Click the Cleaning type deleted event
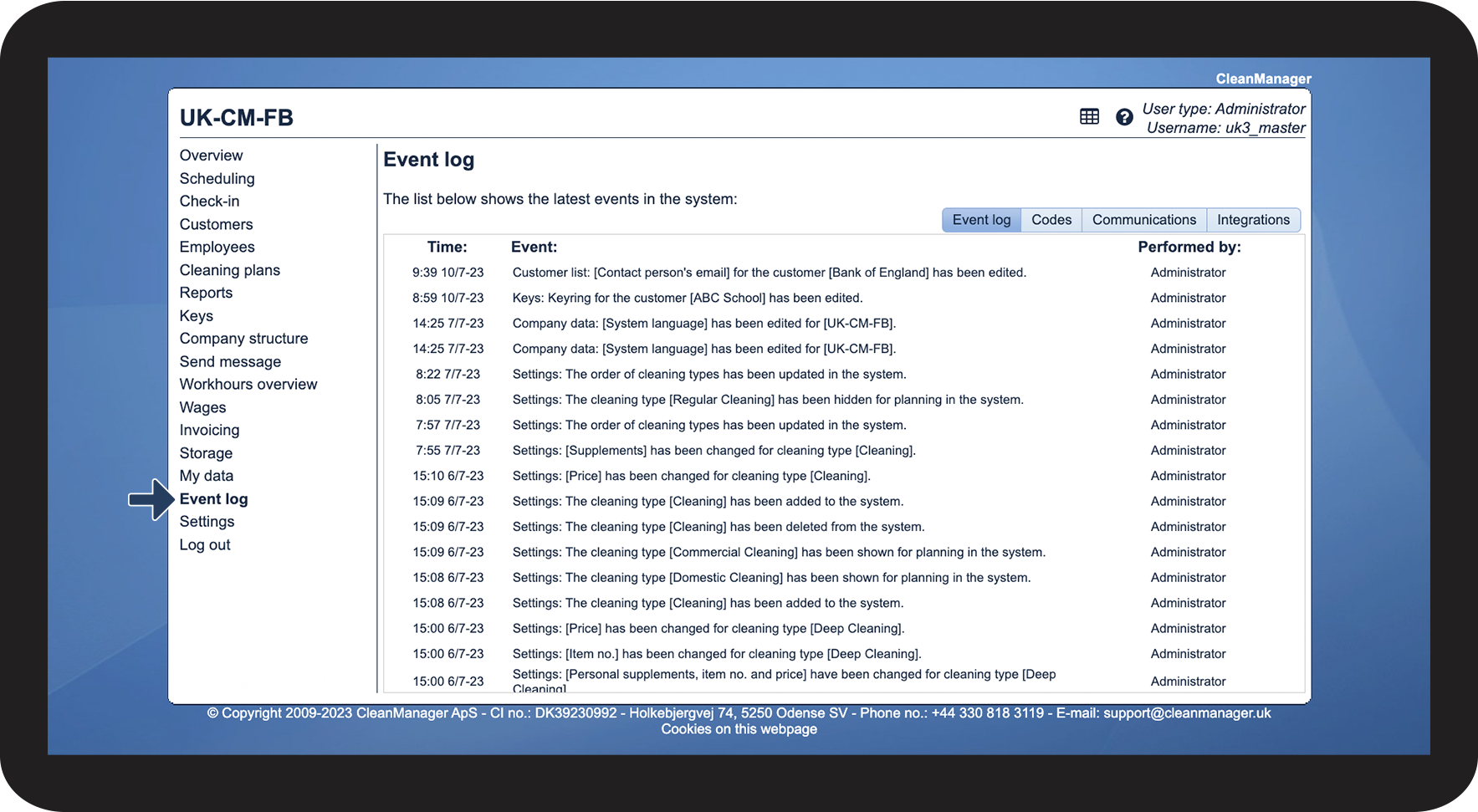 718,527
